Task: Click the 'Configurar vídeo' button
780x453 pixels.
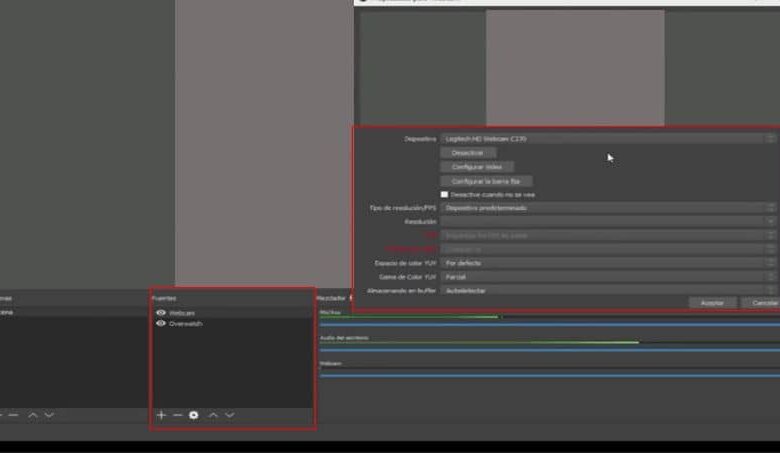Action: coord(477,167)
